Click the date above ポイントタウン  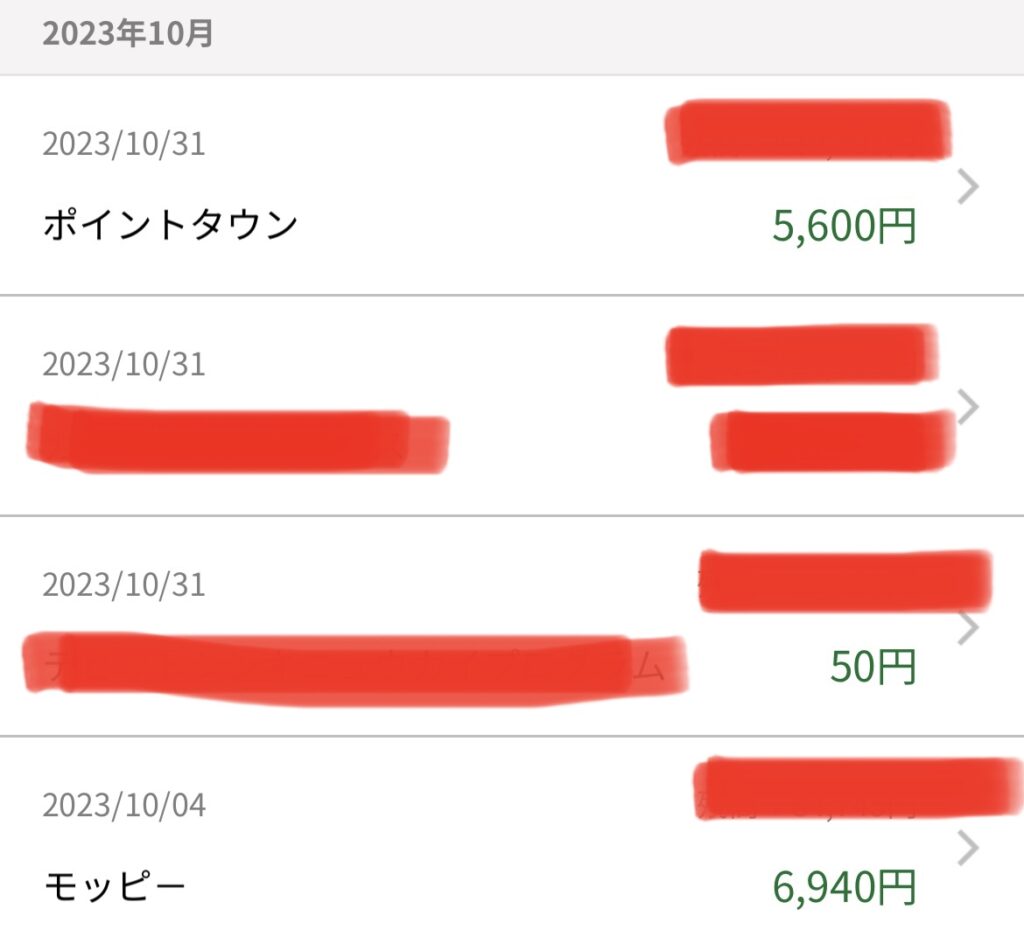click(x=123, y=144)
